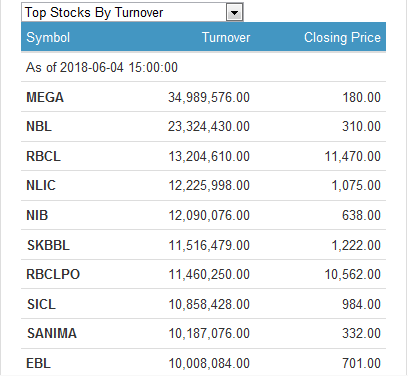This screenshot has height=376, width=408.
Task: Click the SICL stock symbol
Action: click(41, 304)
